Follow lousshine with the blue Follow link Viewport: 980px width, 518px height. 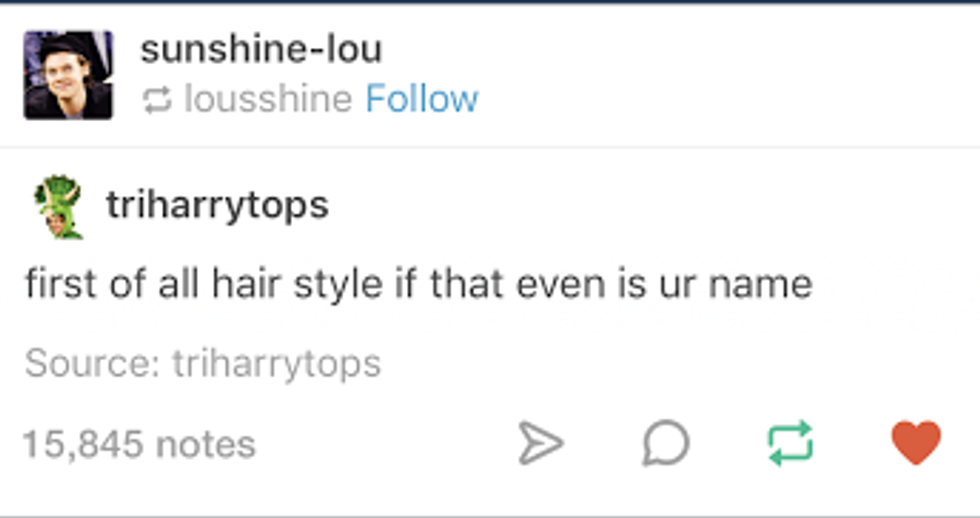(422, 99)
